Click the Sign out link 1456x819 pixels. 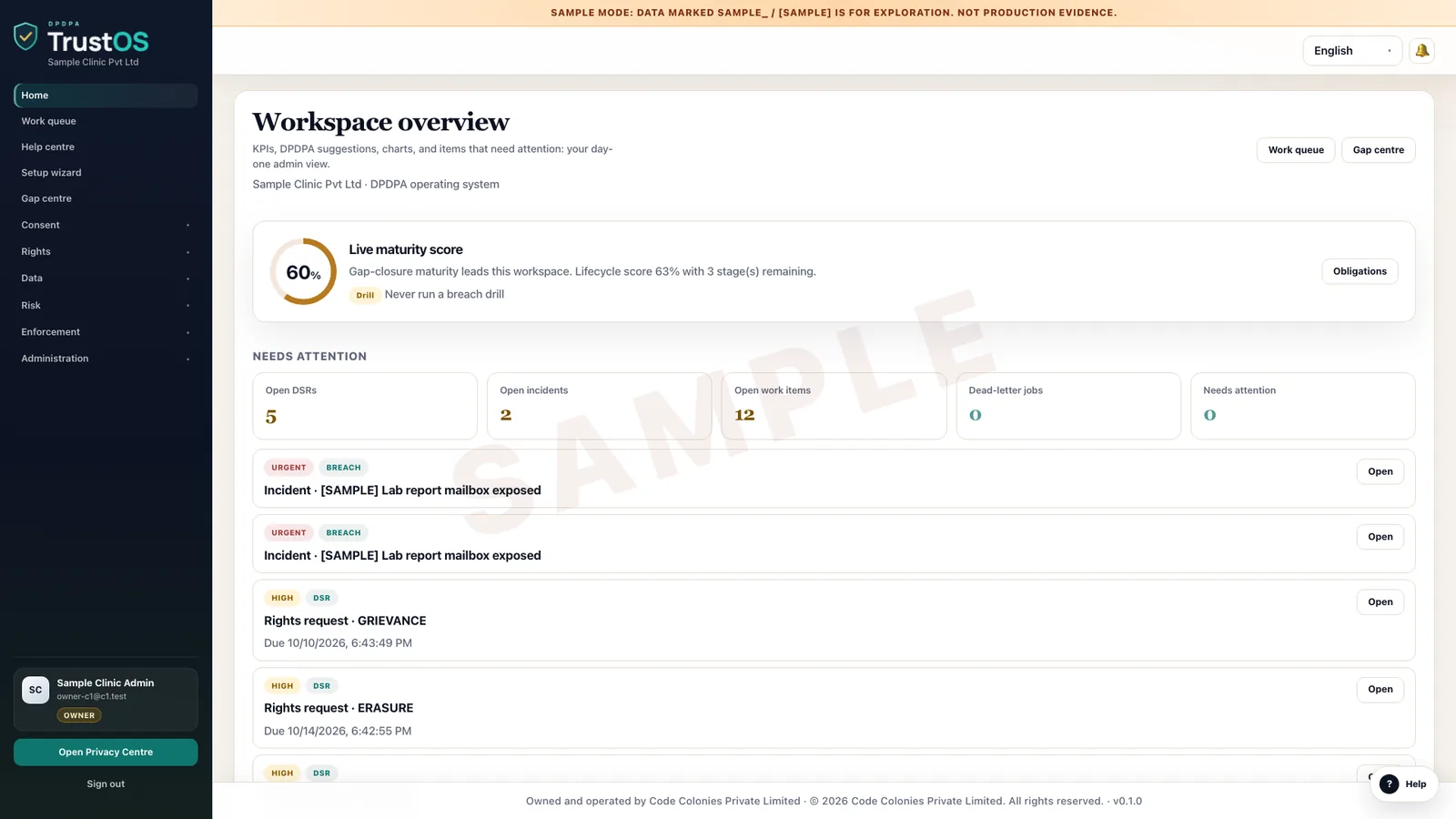tap(106, 784)
